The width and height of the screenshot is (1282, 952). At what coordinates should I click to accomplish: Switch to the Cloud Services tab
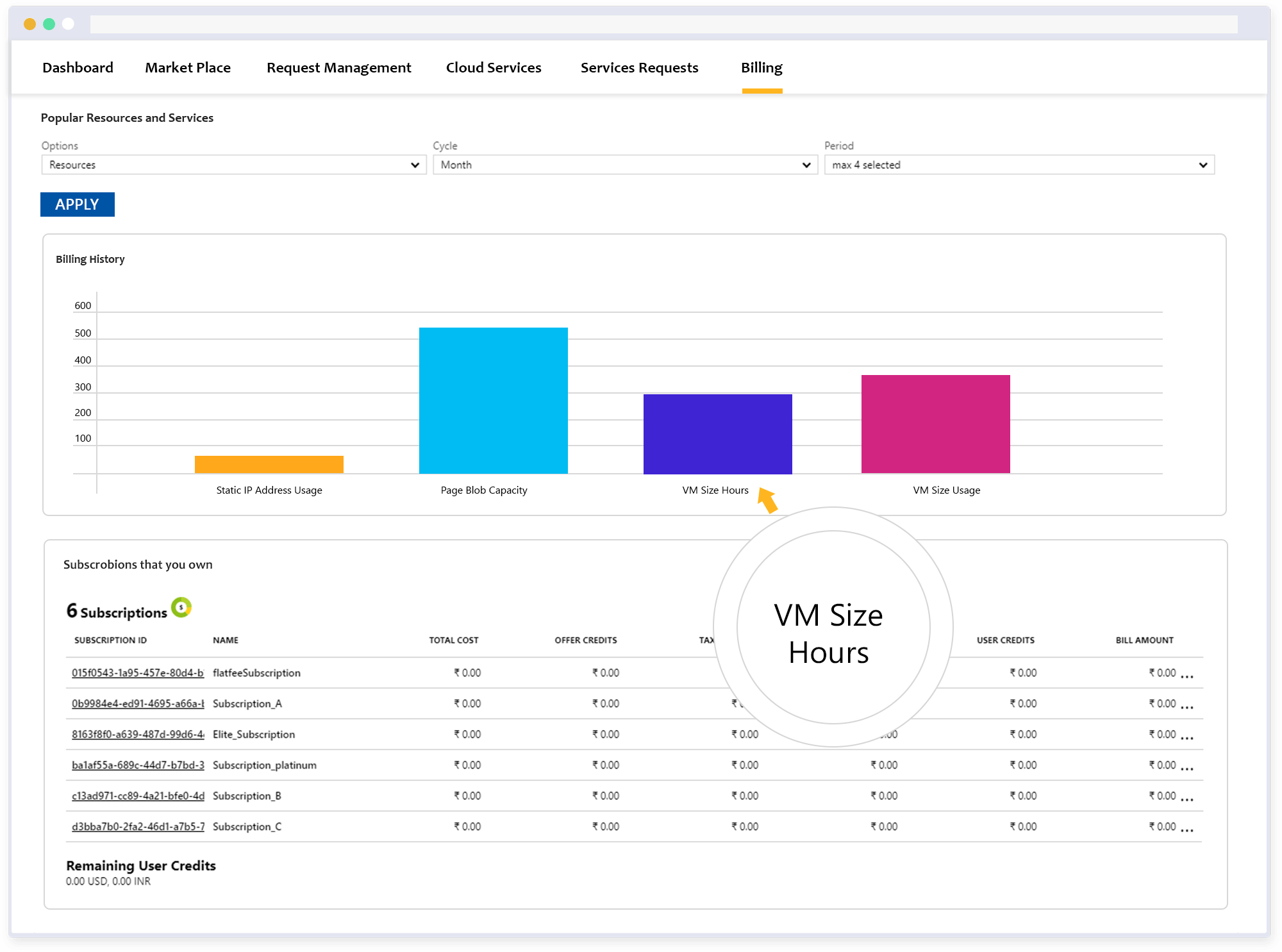tap(494, 67)
